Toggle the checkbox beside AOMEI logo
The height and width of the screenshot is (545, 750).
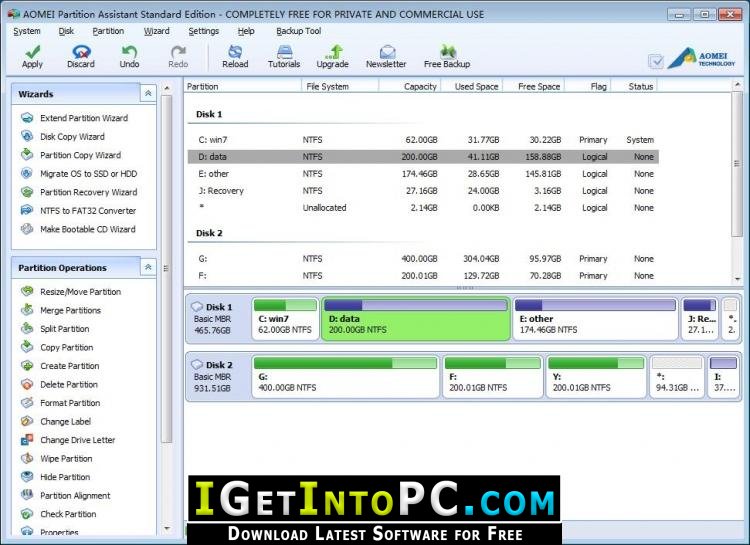[x=655, y=61]
